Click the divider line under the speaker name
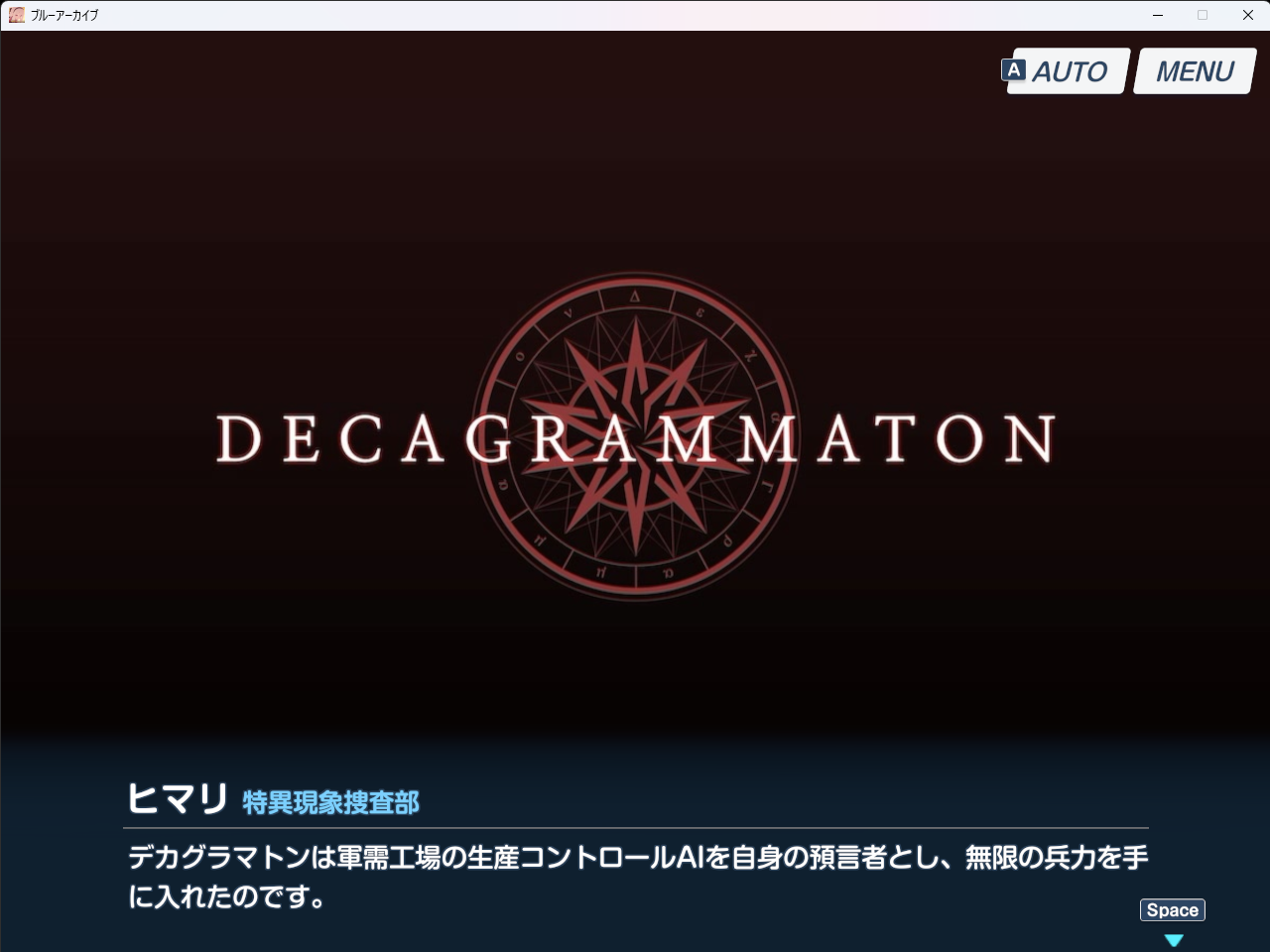 [x=635, y=827]
